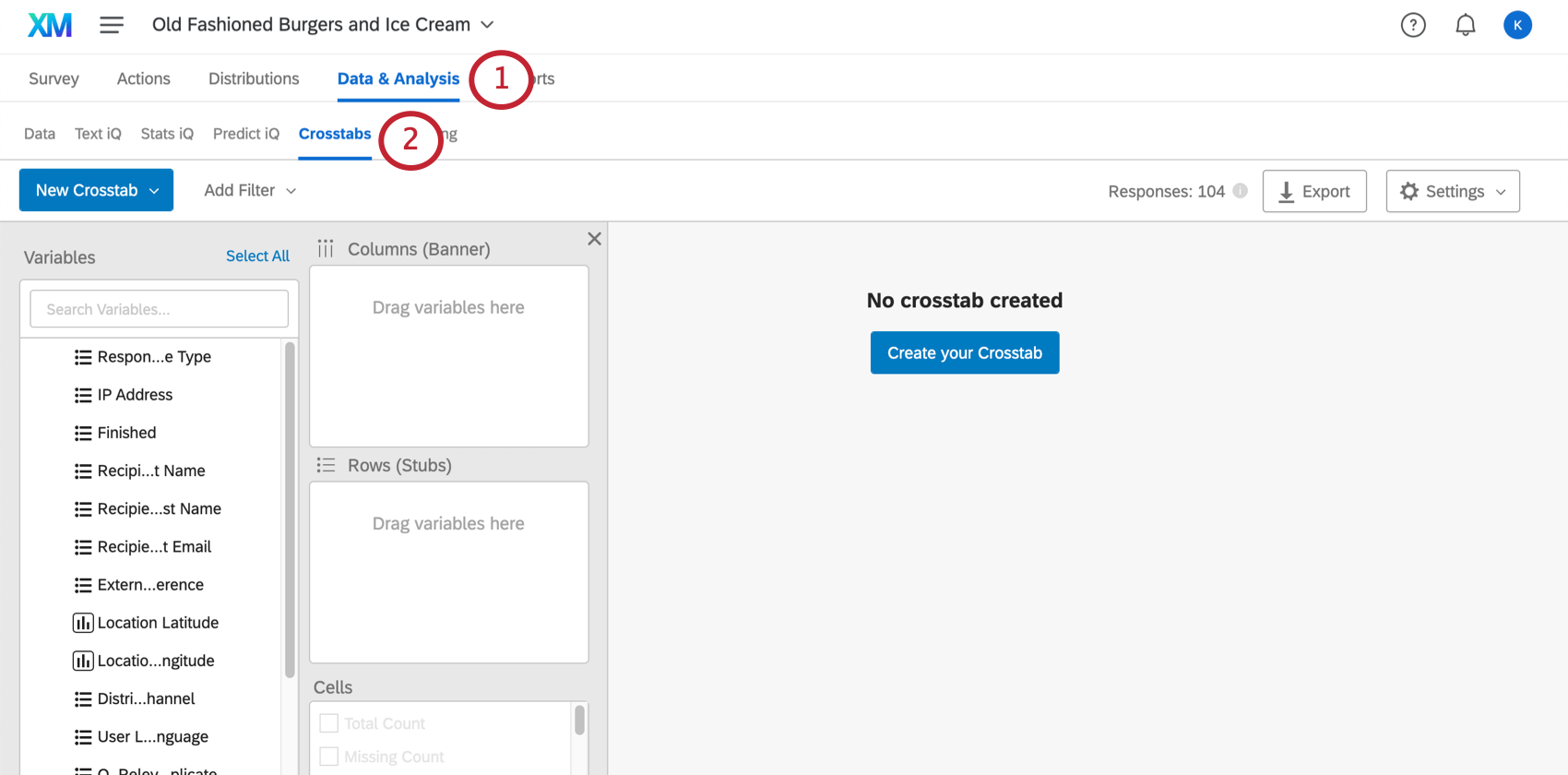Close the variables panel with the X
Viewport: 1568px width, 775px height.
595,239
